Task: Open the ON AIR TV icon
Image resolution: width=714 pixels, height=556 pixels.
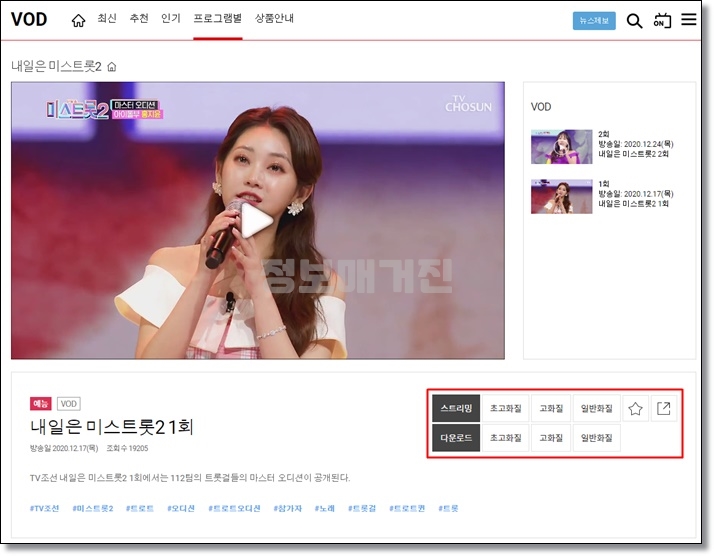Action: [662, 21]
